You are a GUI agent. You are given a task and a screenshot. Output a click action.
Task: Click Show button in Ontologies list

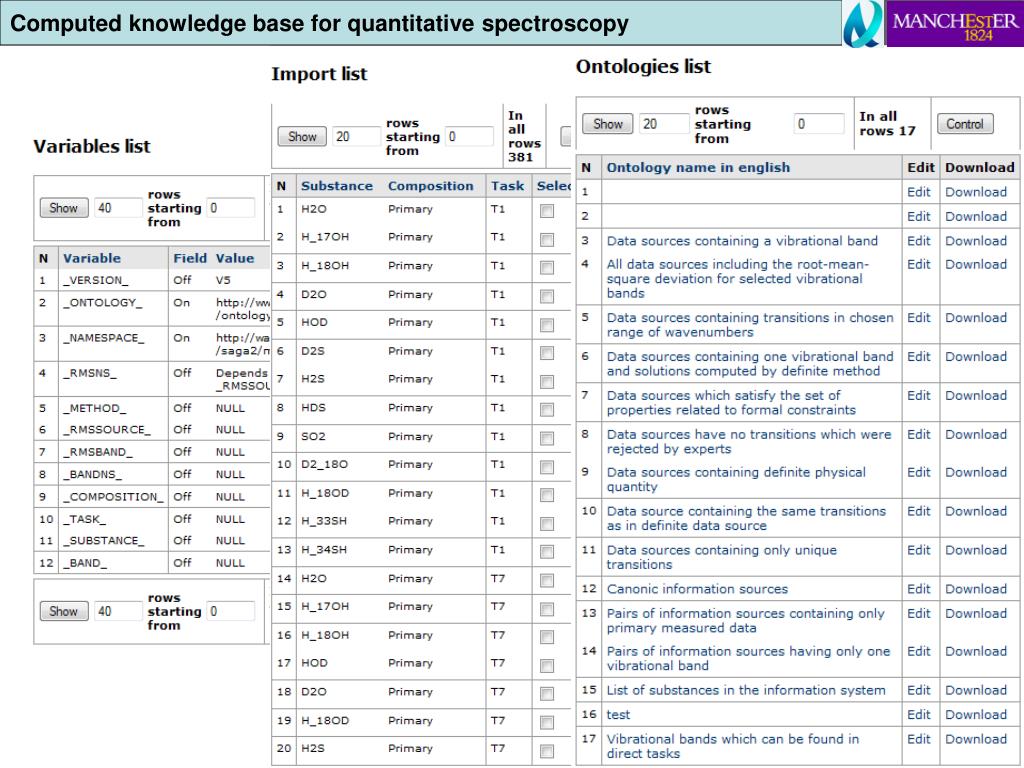(x=607, y=124)
